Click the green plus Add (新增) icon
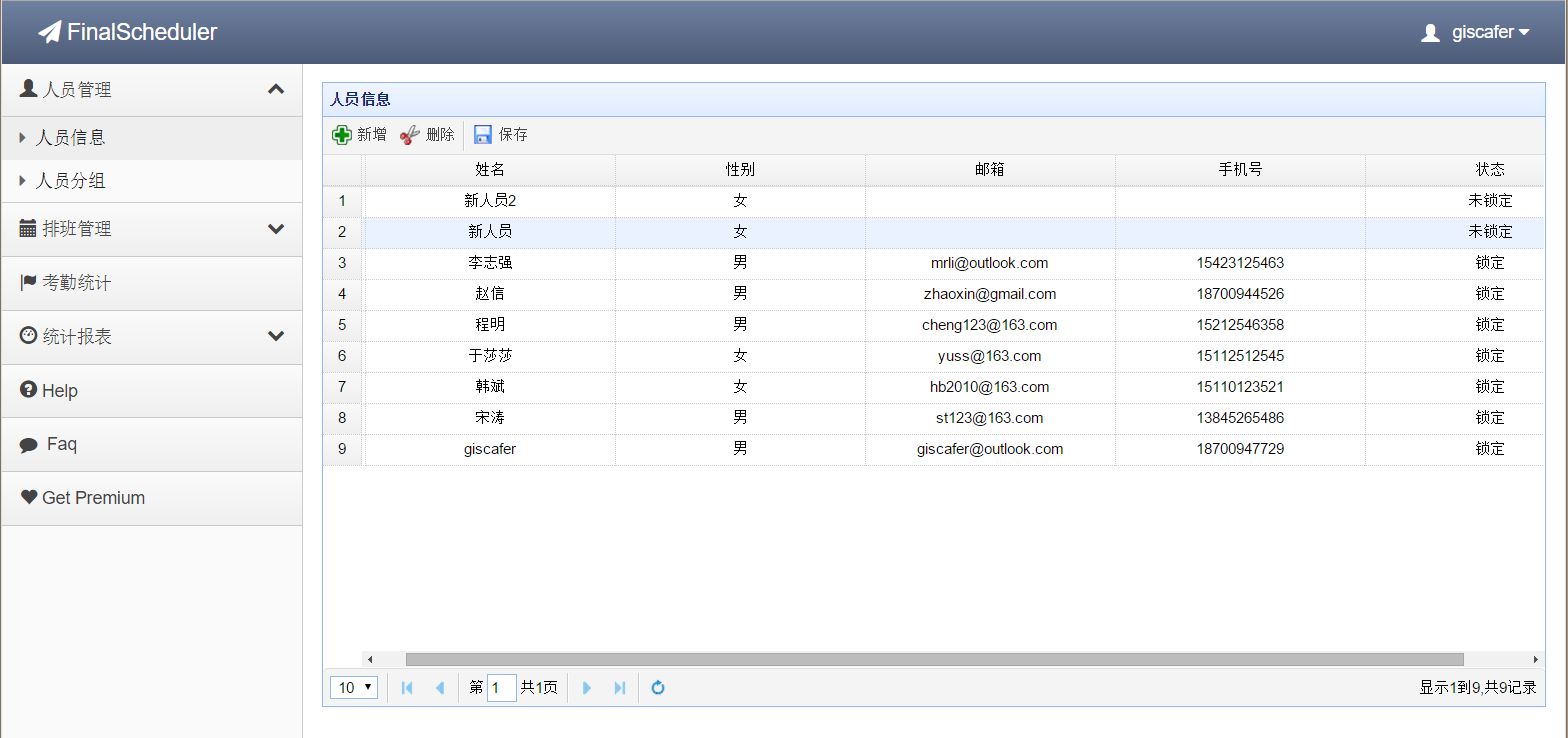 (x=342, y=135)
